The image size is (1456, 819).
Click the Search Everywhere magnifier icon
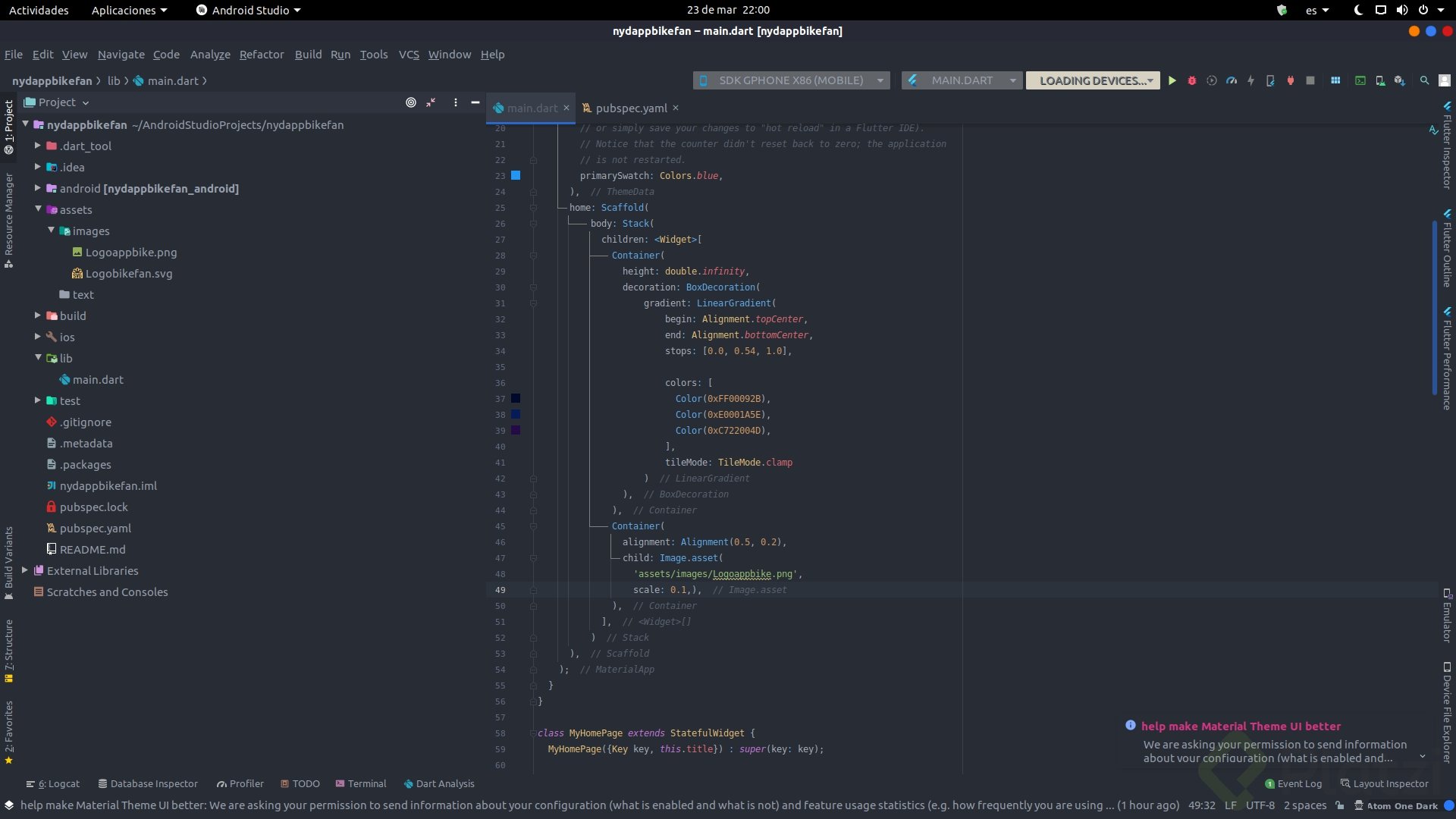1424,80
